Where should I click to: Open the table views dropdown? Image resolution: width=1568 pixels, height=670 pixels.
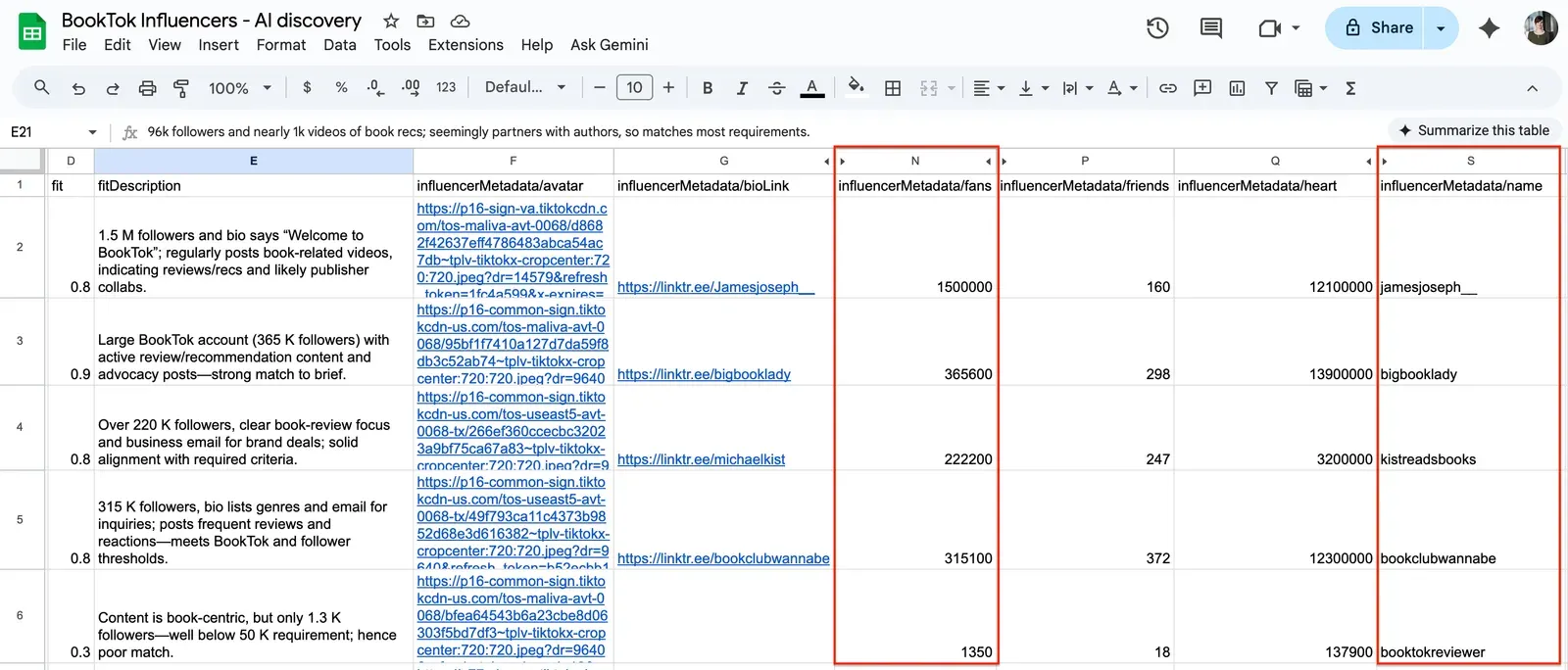click(1310, 88)
